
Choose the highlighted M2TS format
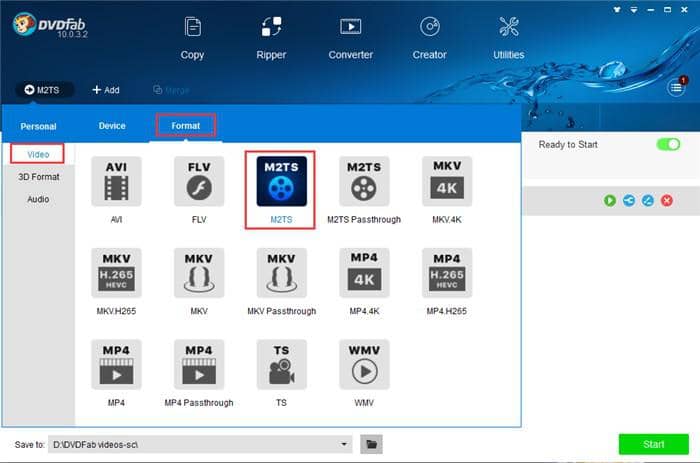tap(281, 181)
